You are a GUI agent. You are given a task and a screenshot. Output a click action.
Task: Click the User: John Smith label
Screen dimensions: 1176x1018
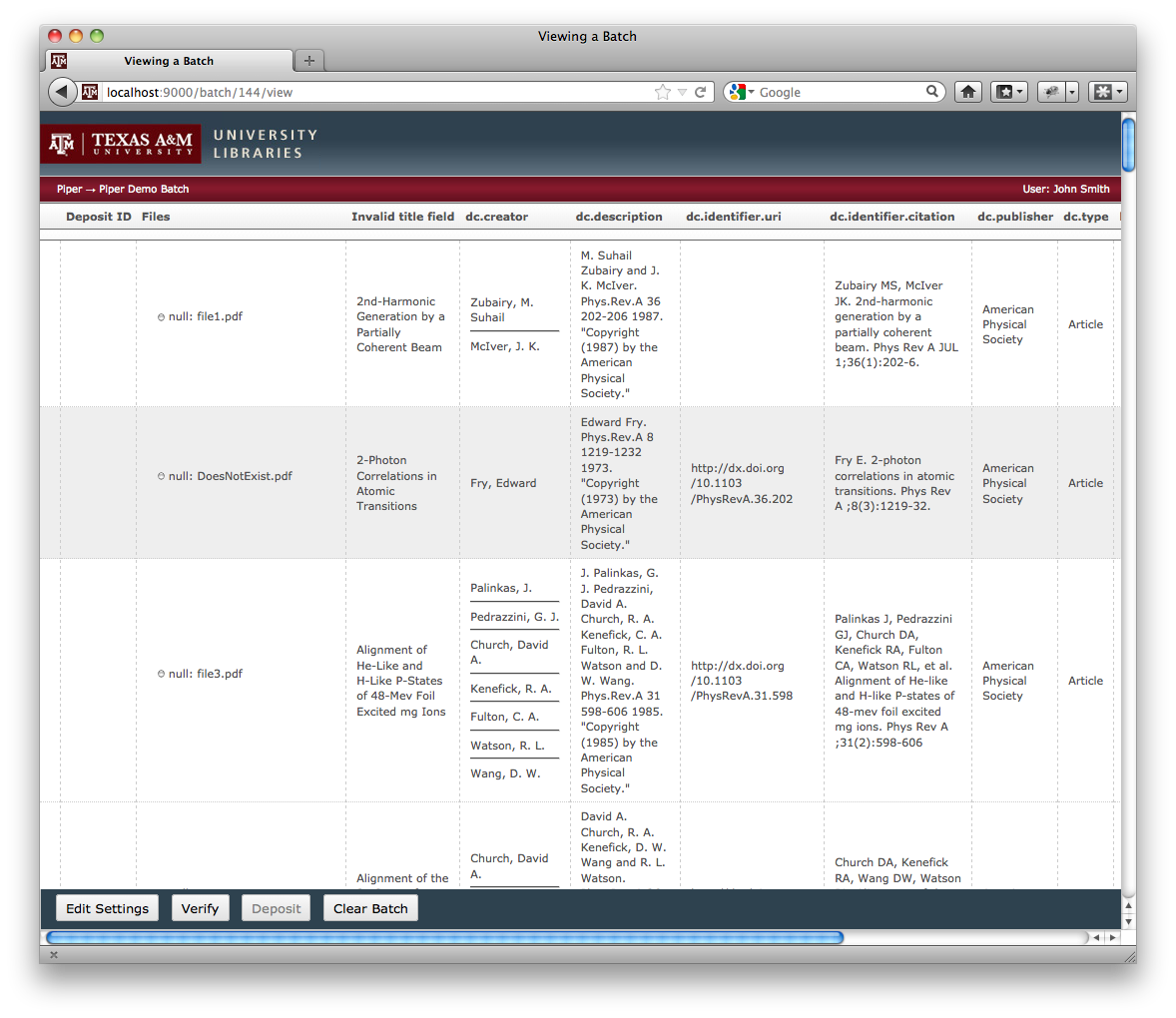pos(1066,189)
